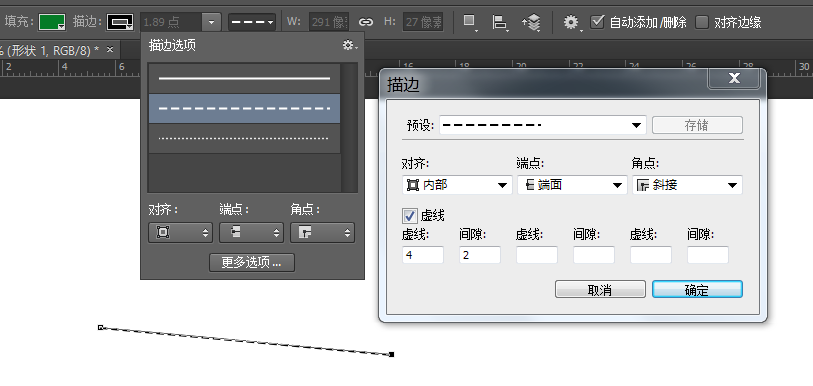This screenshot has width=813, height=386.
Task: Select the 形状 1, RGB/8 document tab
Action: pos(50,50)
